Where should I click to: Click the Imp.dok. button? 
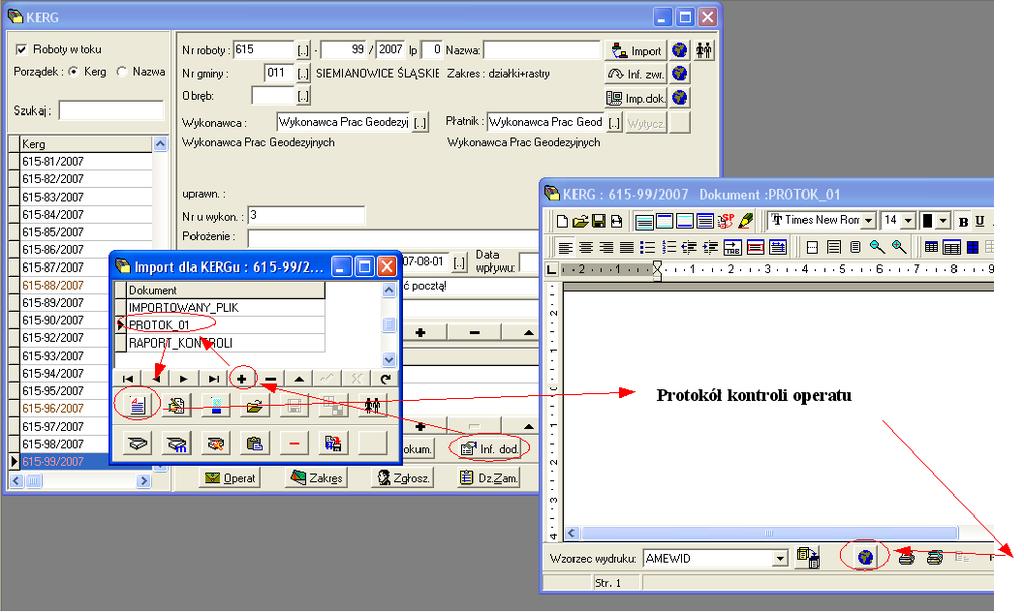click(x=635, y=98)
